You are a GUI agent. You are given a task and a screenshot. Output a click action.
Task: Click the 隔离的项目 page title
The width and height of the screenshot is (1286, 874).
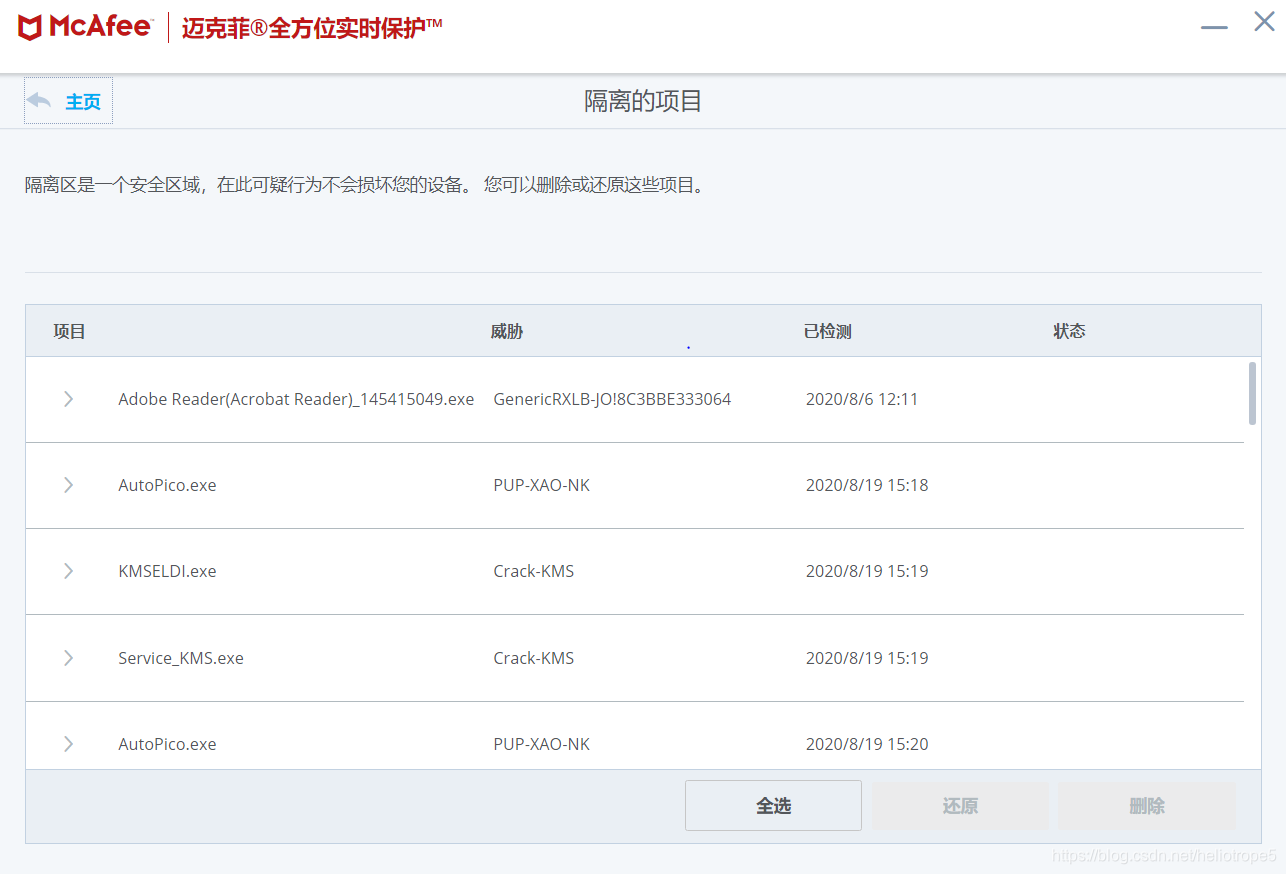[x=643, y=101]
